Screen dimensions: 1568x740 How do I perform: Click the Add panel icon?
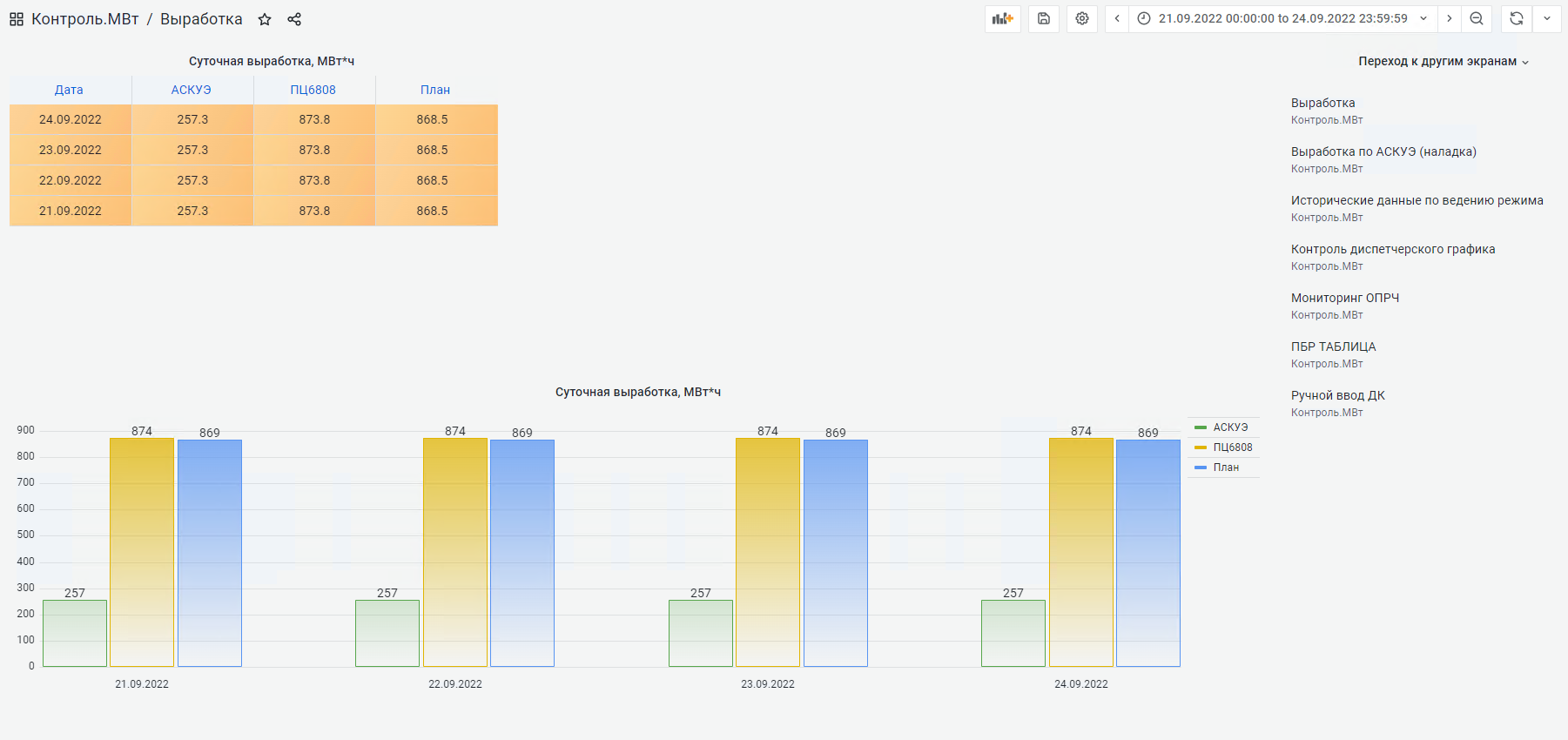click(x=1003, y=18)
